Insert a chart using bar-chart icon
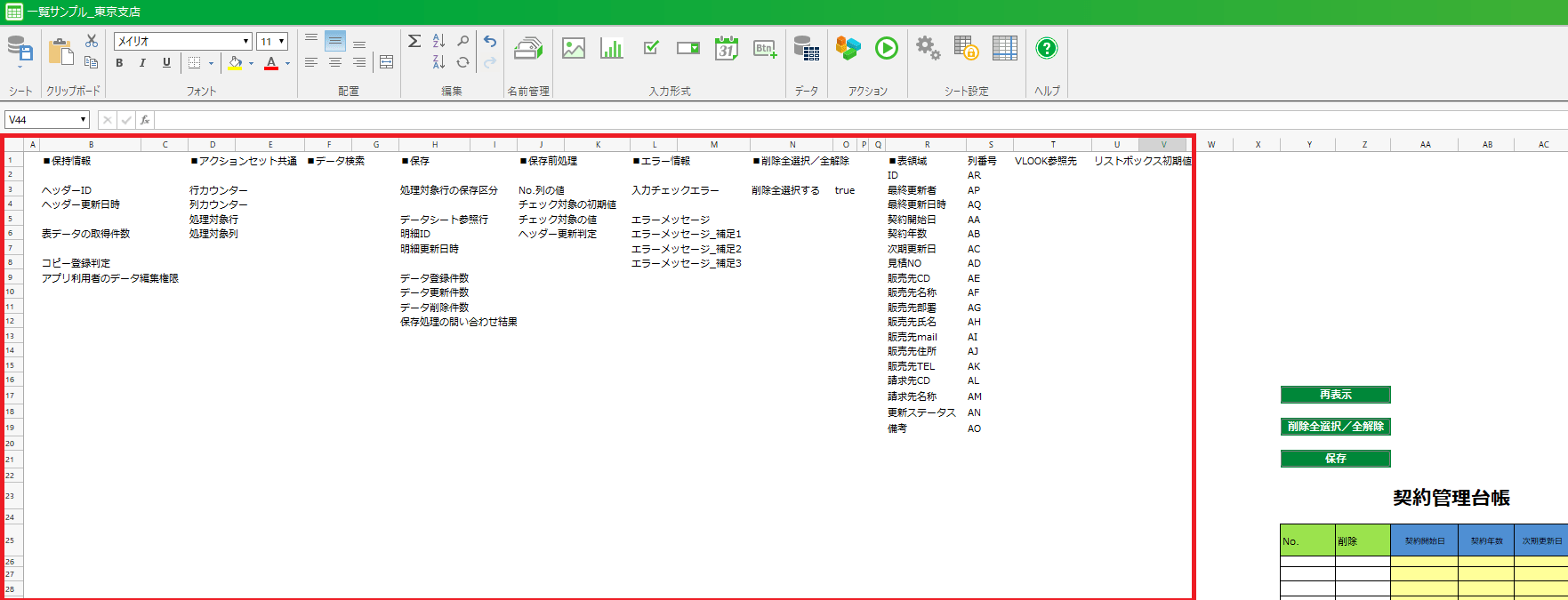 pos(611,49)
